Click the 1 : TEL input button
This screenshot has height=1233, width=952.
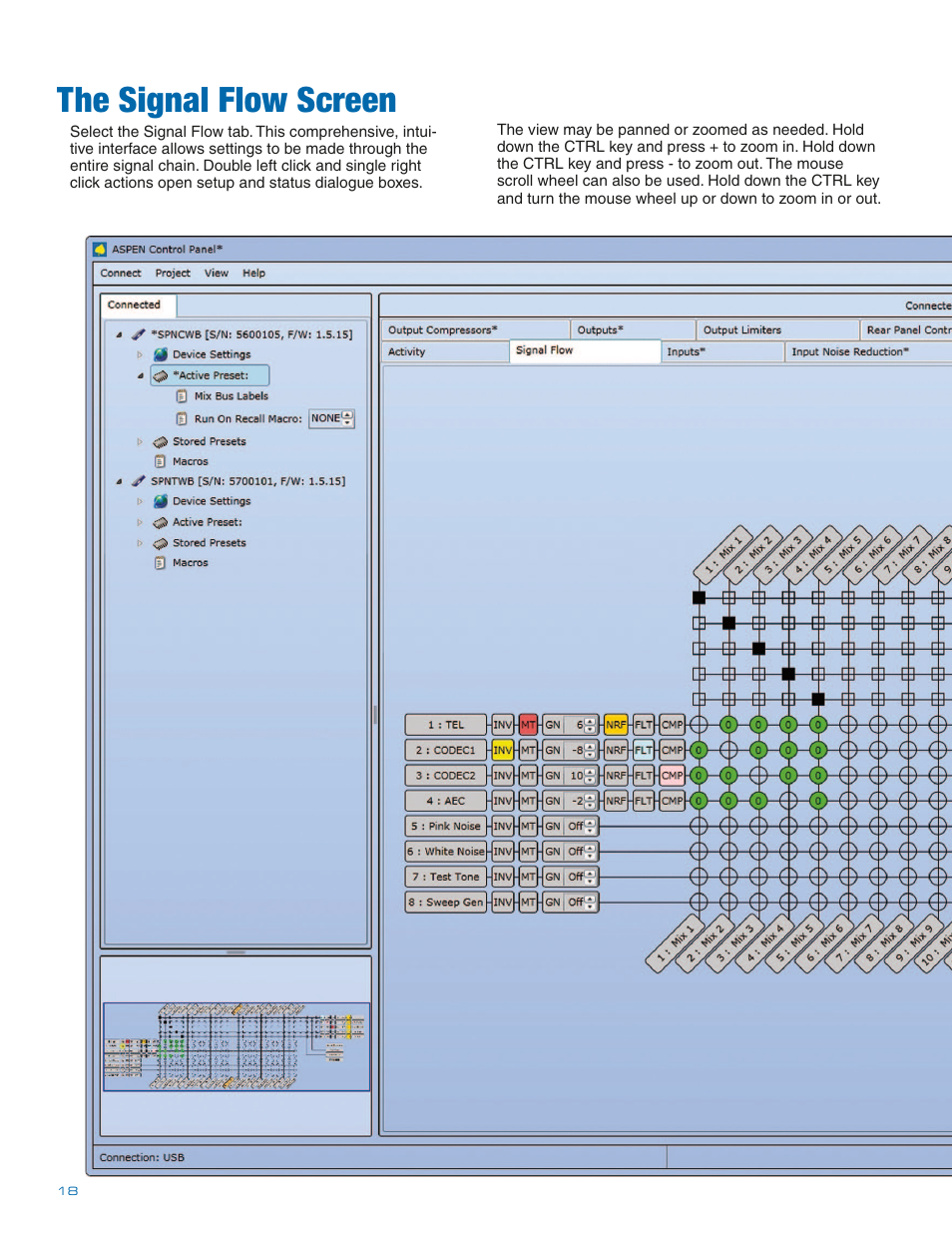(446, 725)
